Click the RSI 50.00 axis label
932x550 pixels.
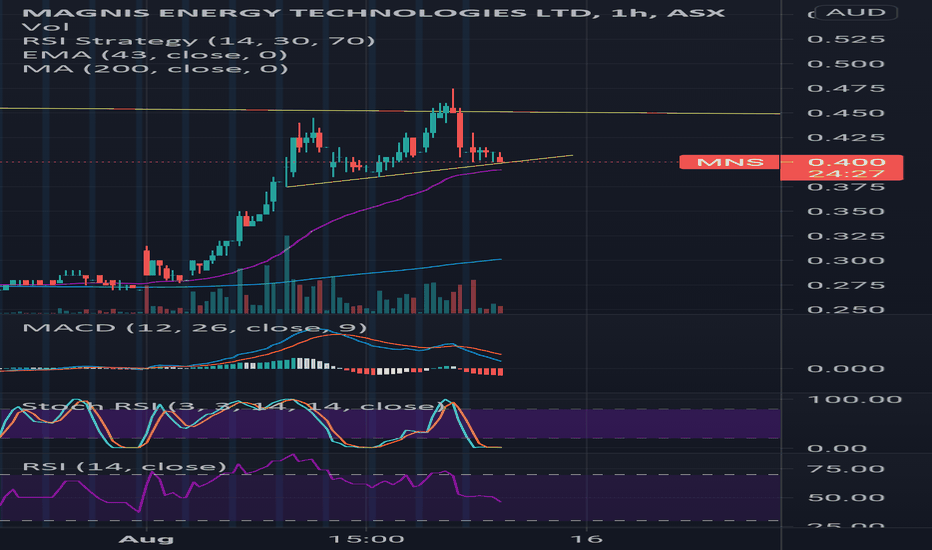[x=846, y=498]
